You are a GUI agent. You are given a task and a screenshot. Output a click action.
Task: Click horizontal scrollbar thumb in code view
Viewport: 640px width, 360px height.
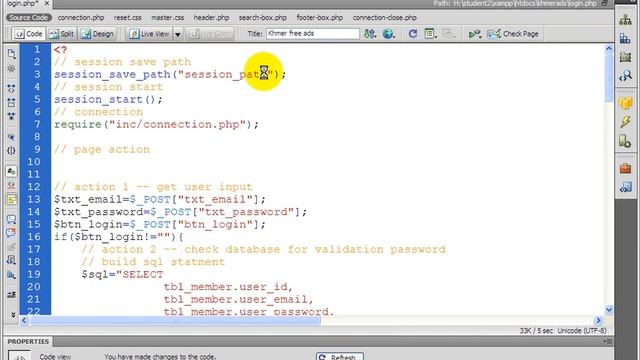tap(176, 320)
